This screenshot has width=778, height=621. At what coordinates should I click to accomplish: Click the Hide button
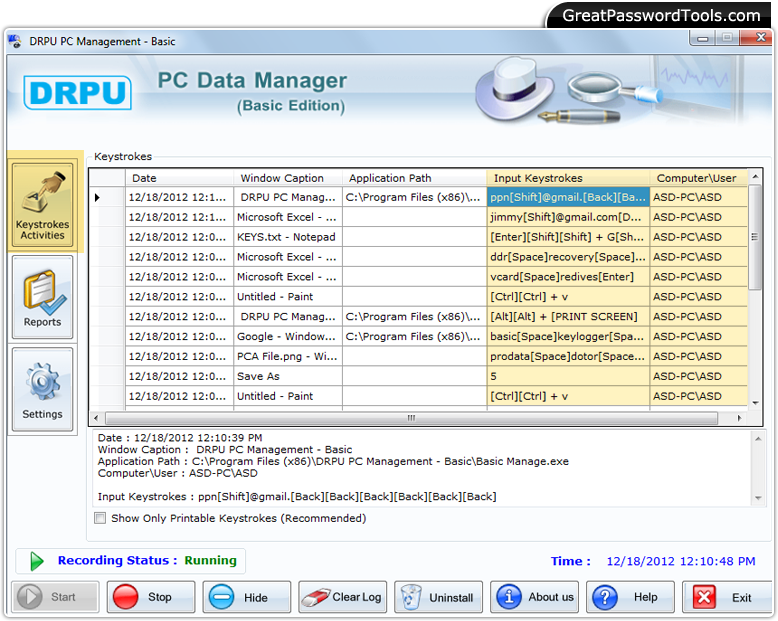[x=247, y=597]
